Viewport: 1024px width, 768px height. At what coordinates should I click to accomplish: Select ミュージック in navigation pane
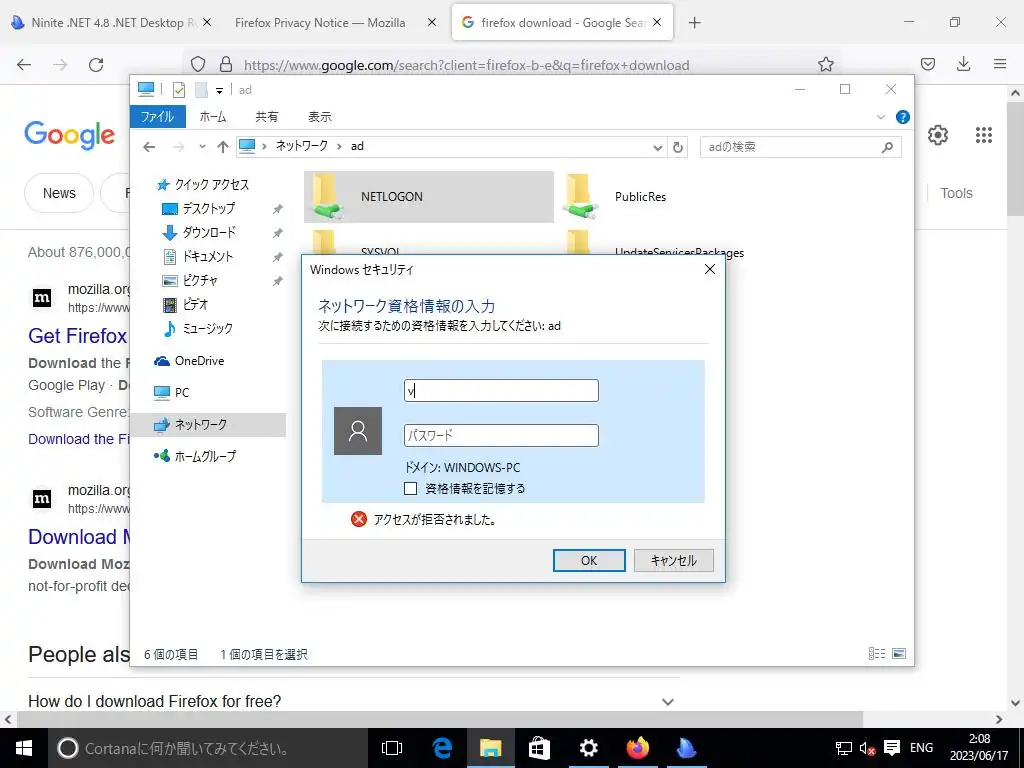point(206,328)
